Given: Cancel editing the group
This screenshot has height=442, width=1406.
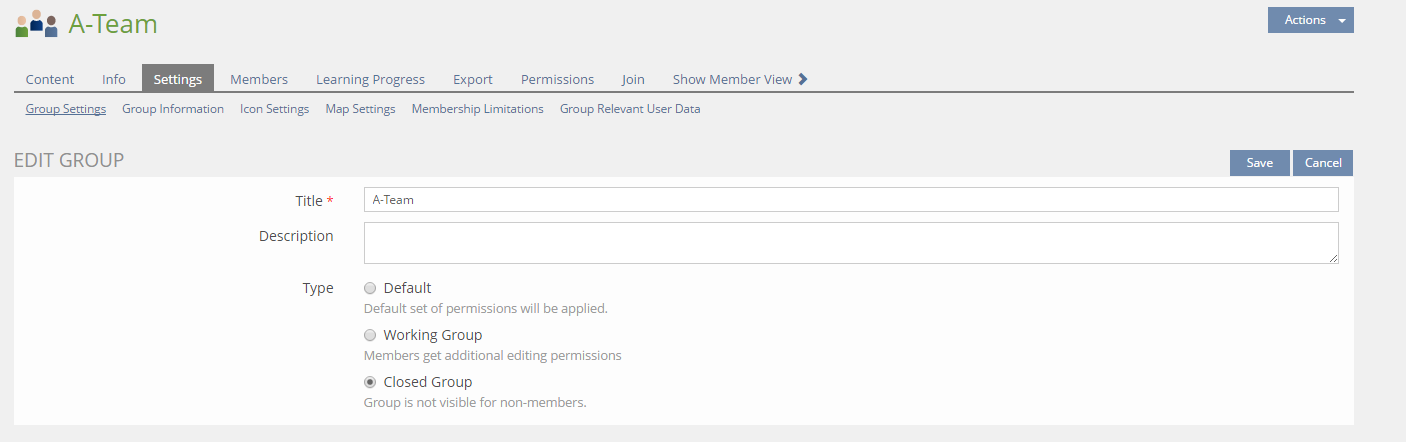Looking at the screenshot, I should pos(1322,163).
